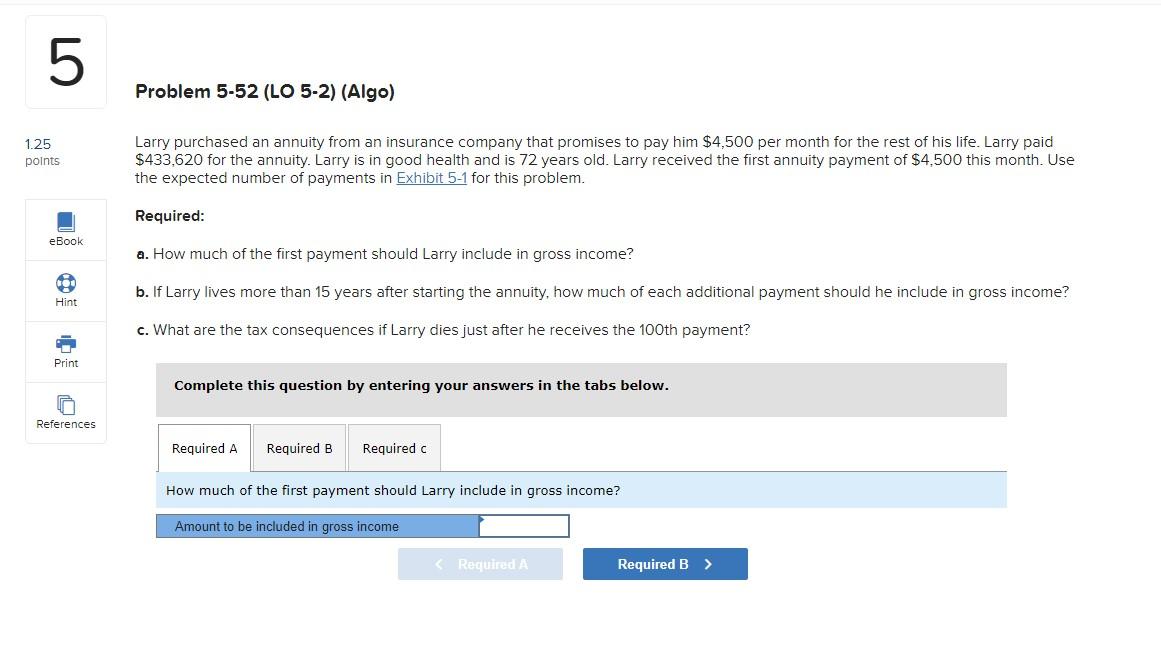Open the Exhibit 5-1 link
Screen dimensions: 1161x655
coord(432,177)
